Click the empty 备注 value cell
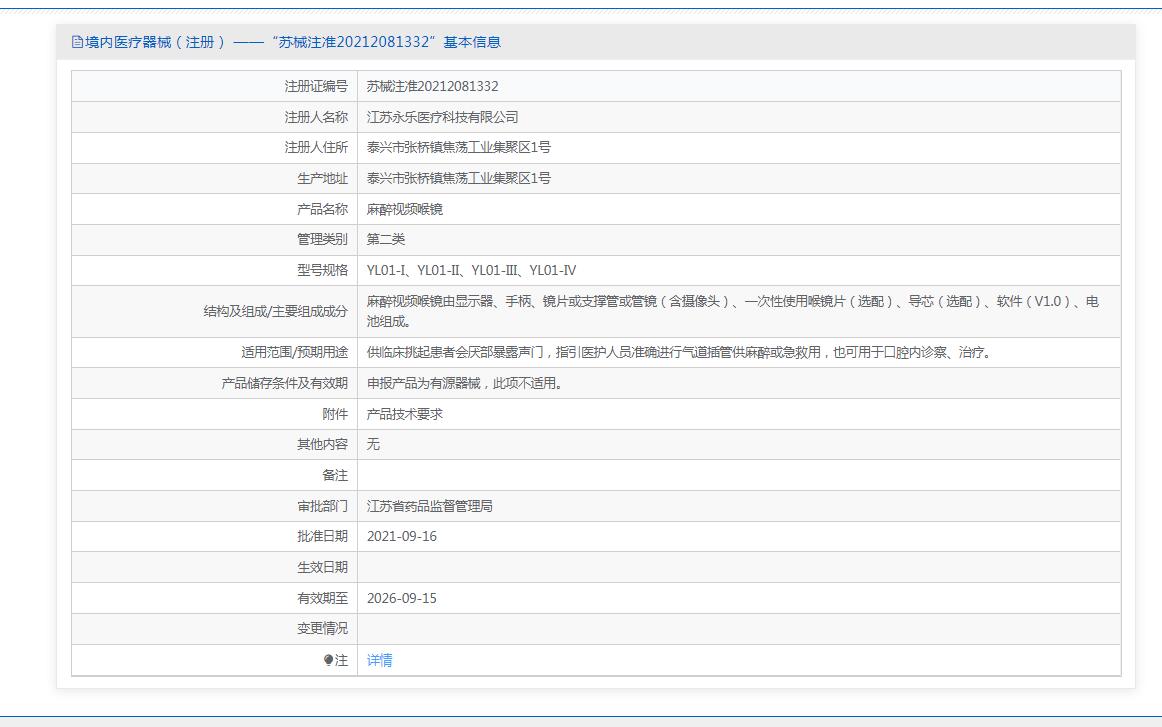Screen dimensions: 1162x727 click(738, 475)
